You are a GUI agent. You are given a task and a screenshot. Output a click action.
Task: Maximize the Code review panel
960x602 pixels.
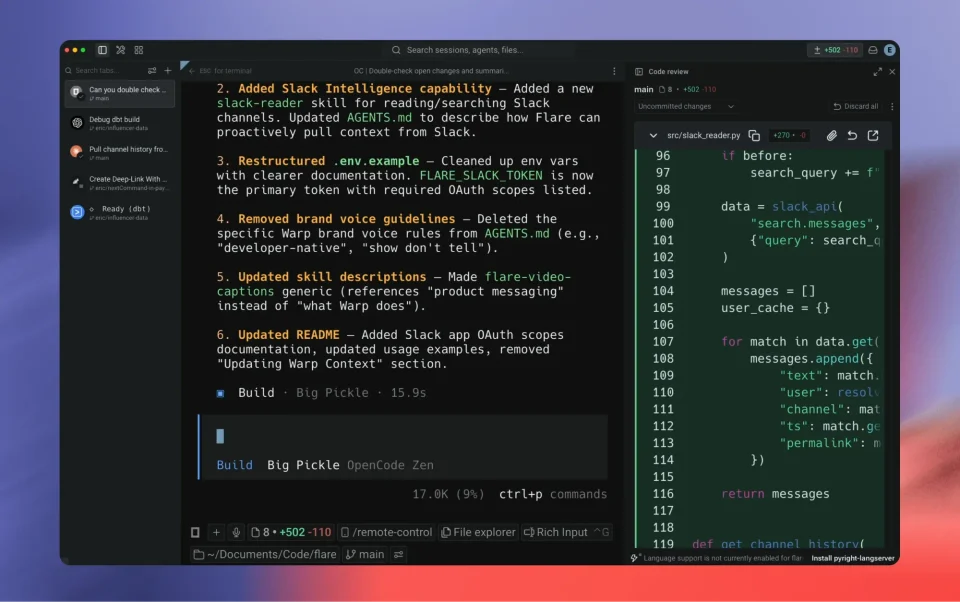(x=877, y=72)
